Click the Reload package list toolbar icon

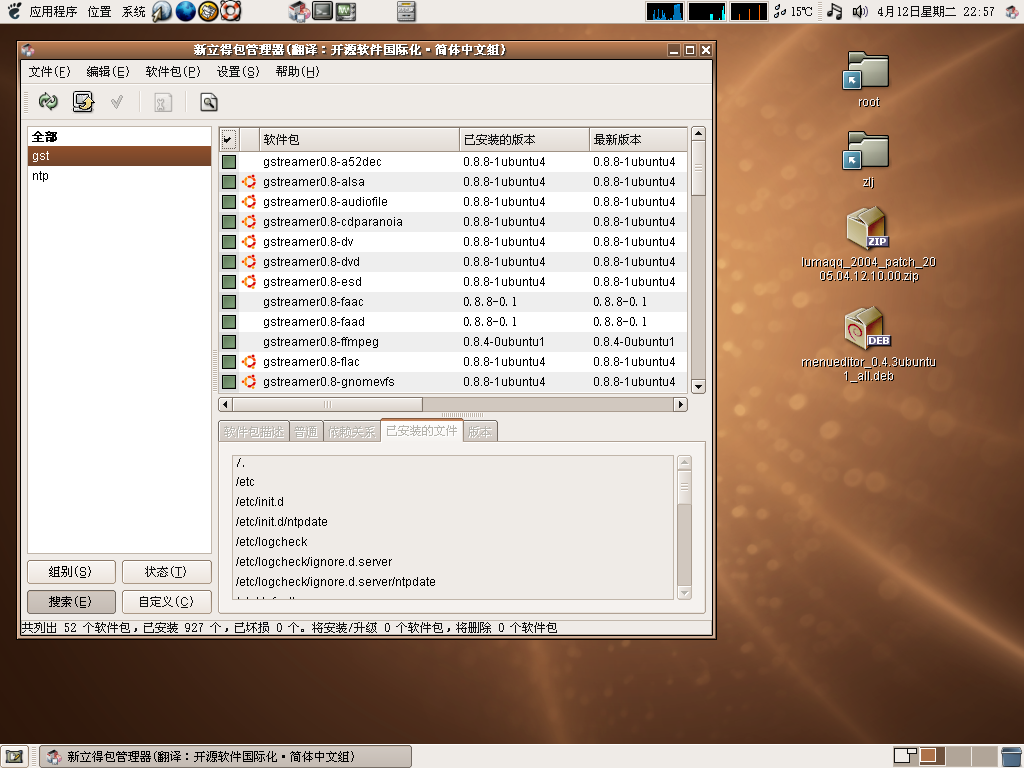(x=48, y=102)
